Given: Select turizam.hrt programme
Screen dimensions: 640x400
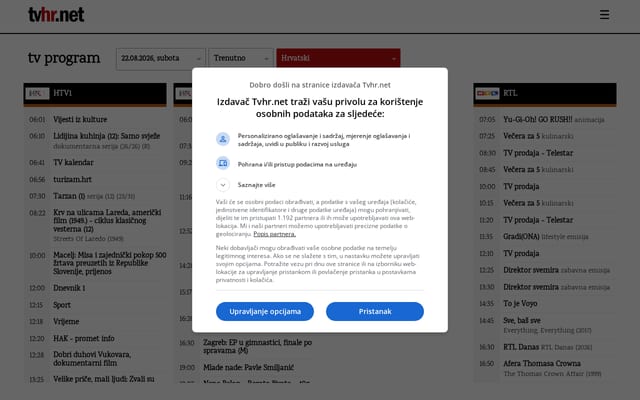Looking at the screenshot, I should [72, 179].
